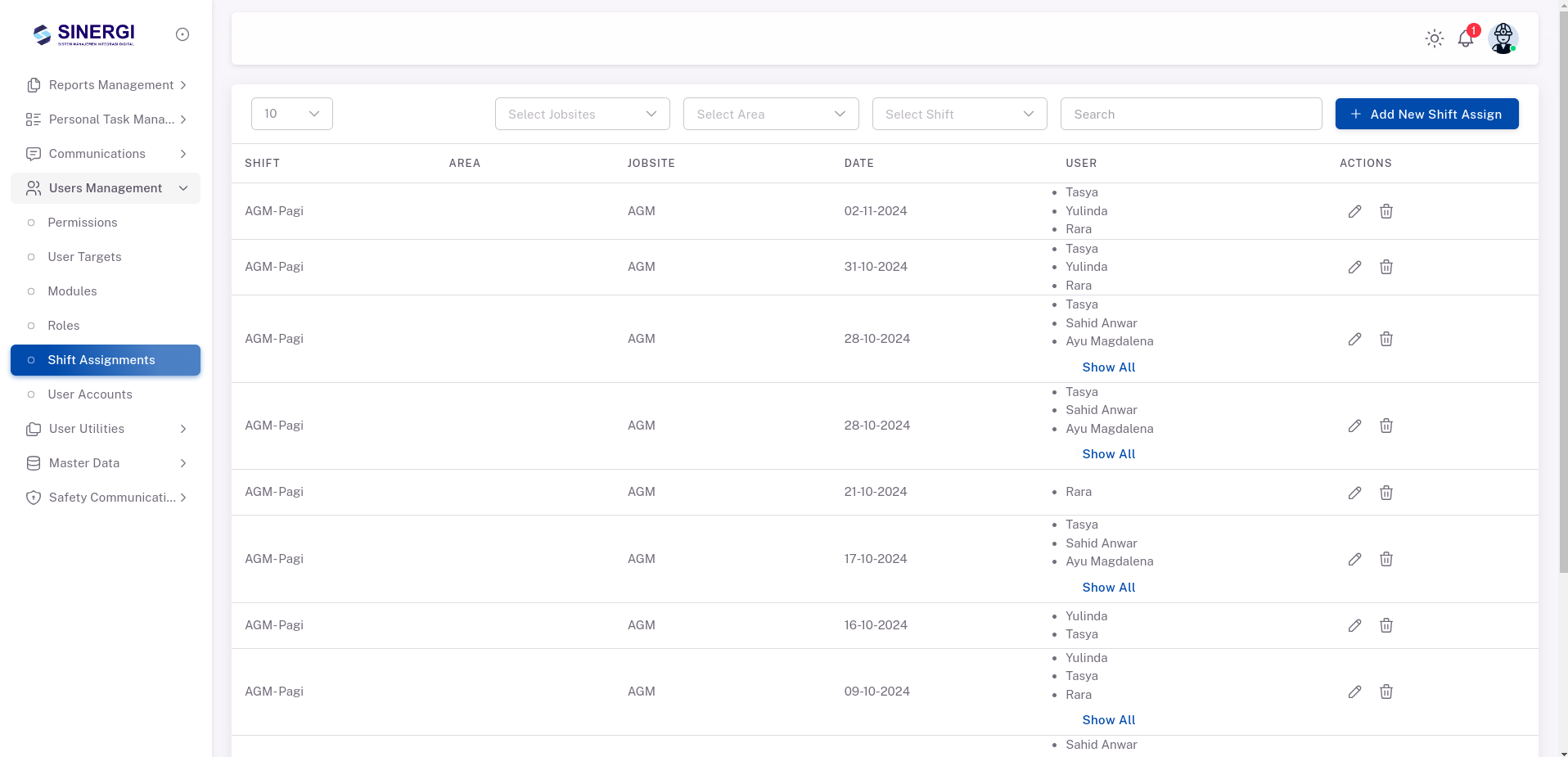Click the Reports Management documents icon
Viewport: 1568px width, 757px height.
pos(34,85)
